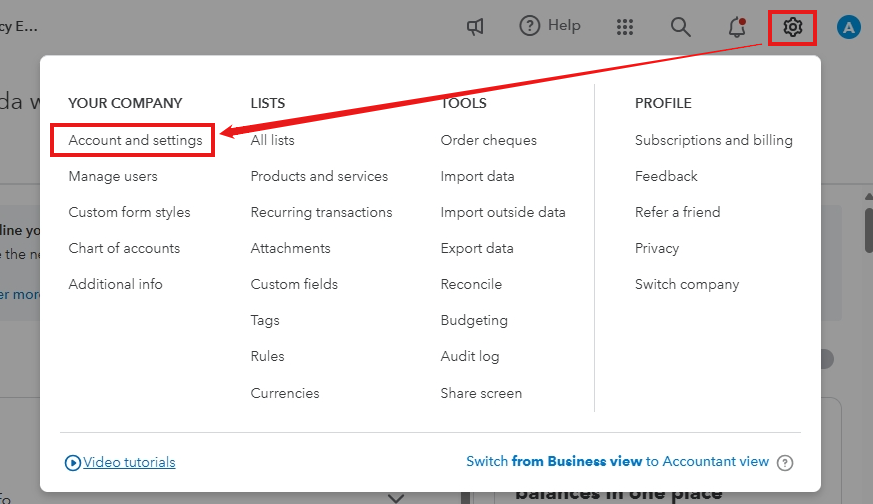
Task: Click the search magnifier icon
Action: click(x=681, y=27)
